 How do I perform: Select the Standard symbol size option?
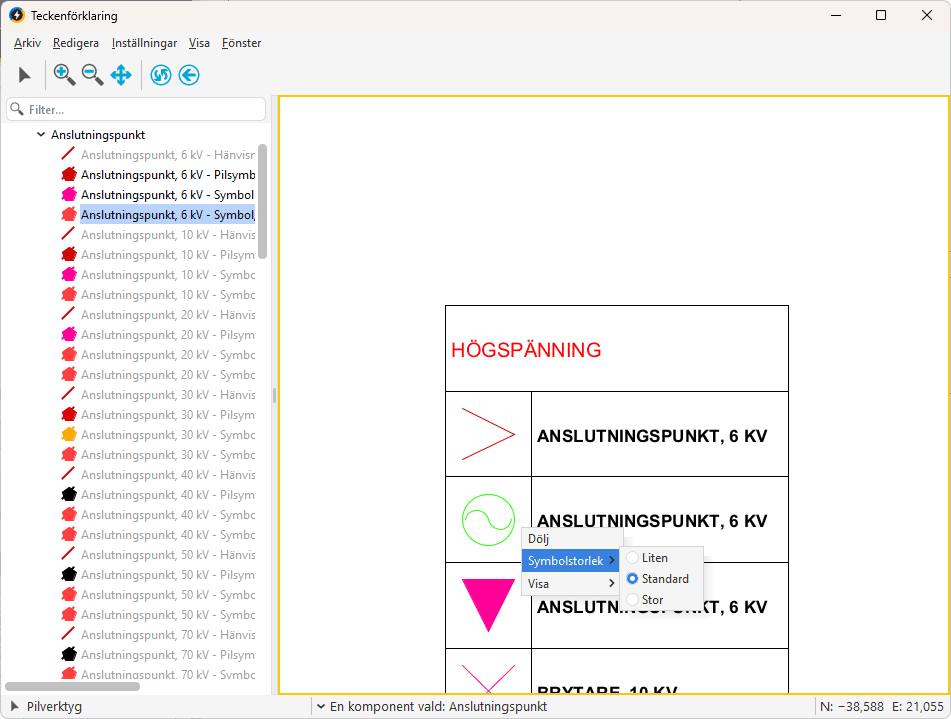(664, 579)
